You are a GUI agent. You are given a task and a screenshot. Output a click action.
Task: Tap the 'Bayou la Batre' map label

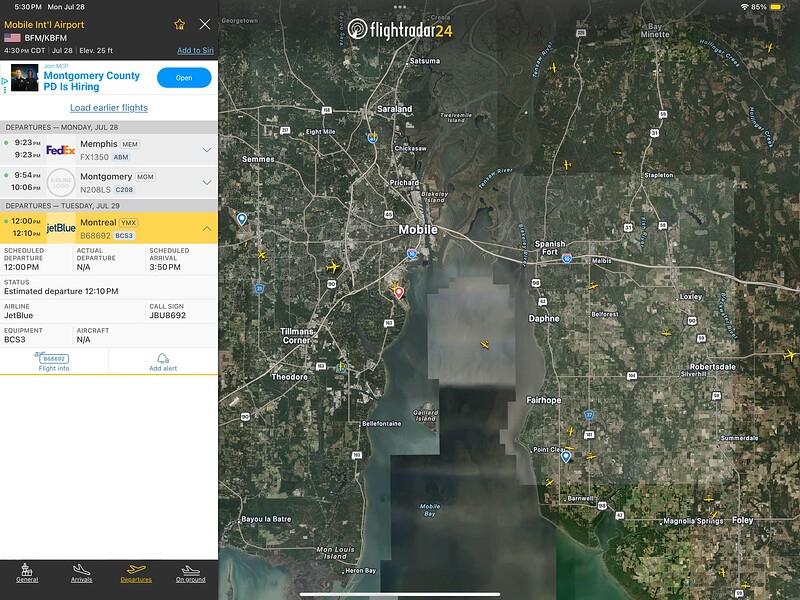pyautogui.click(x=266, y=519)
